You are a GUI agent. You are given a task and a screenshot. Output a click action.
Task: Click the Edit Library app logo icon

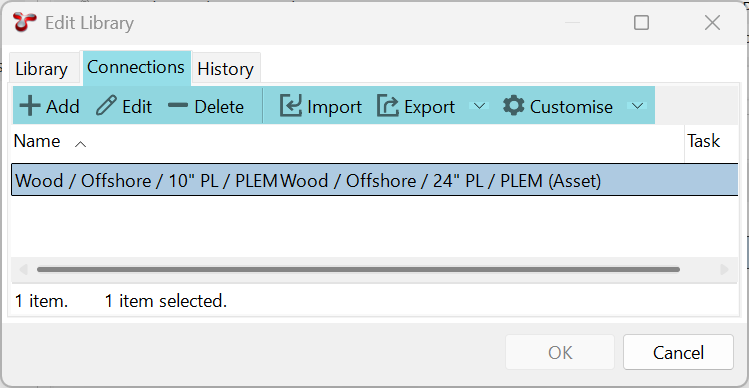(x=25, y=22)
